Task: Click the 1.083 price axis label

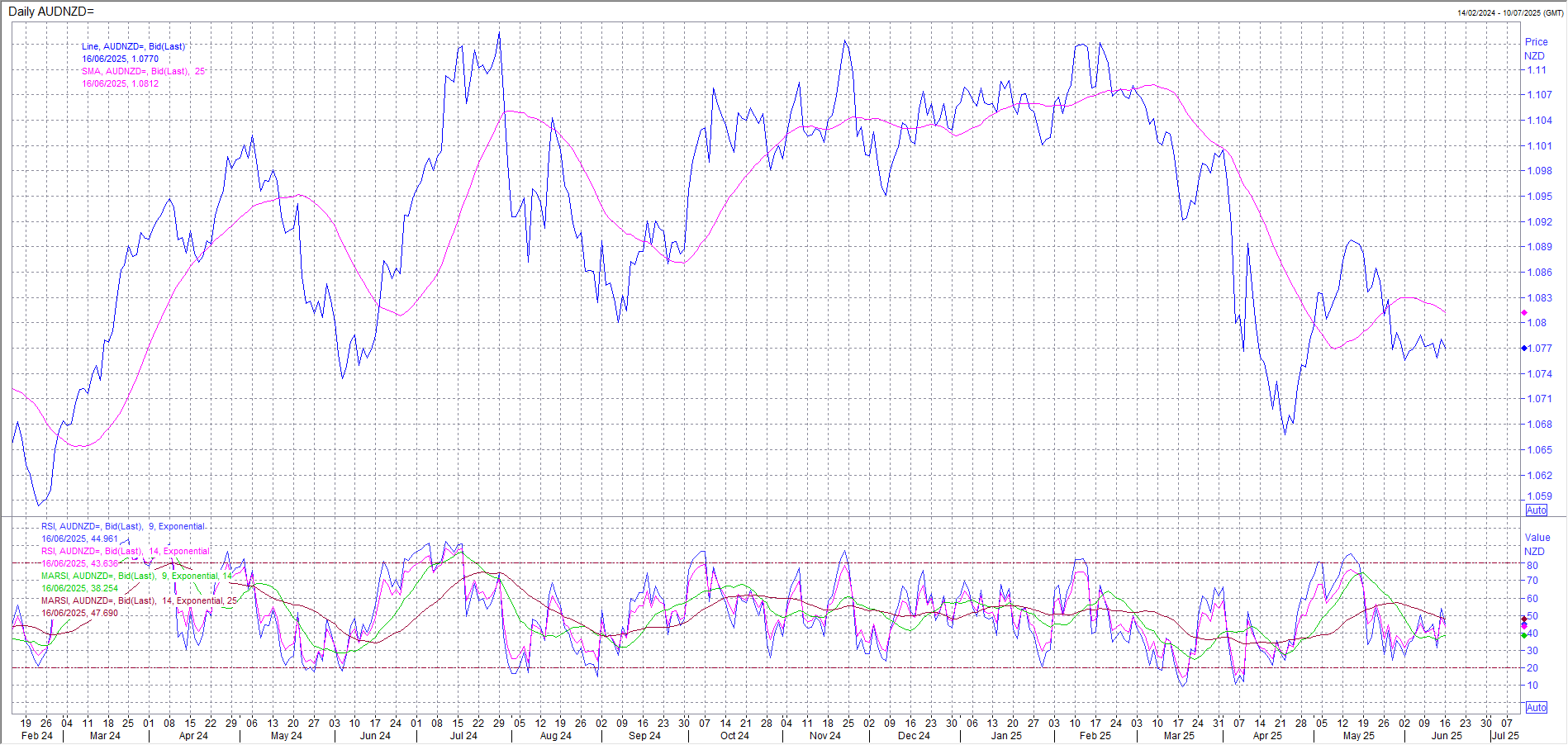Action: coord(1539,297)
